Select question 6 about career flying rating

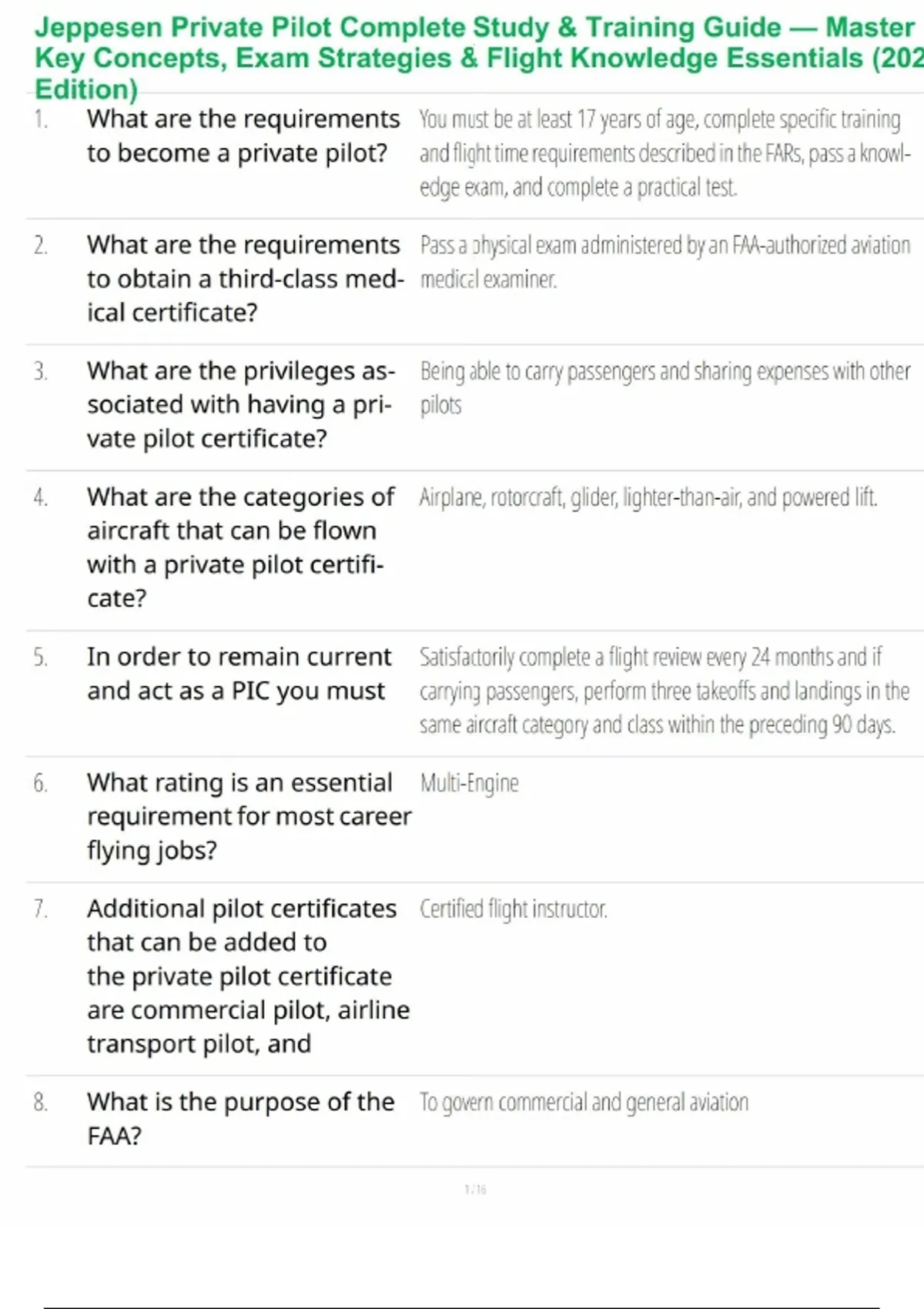(x=249, y=816)
